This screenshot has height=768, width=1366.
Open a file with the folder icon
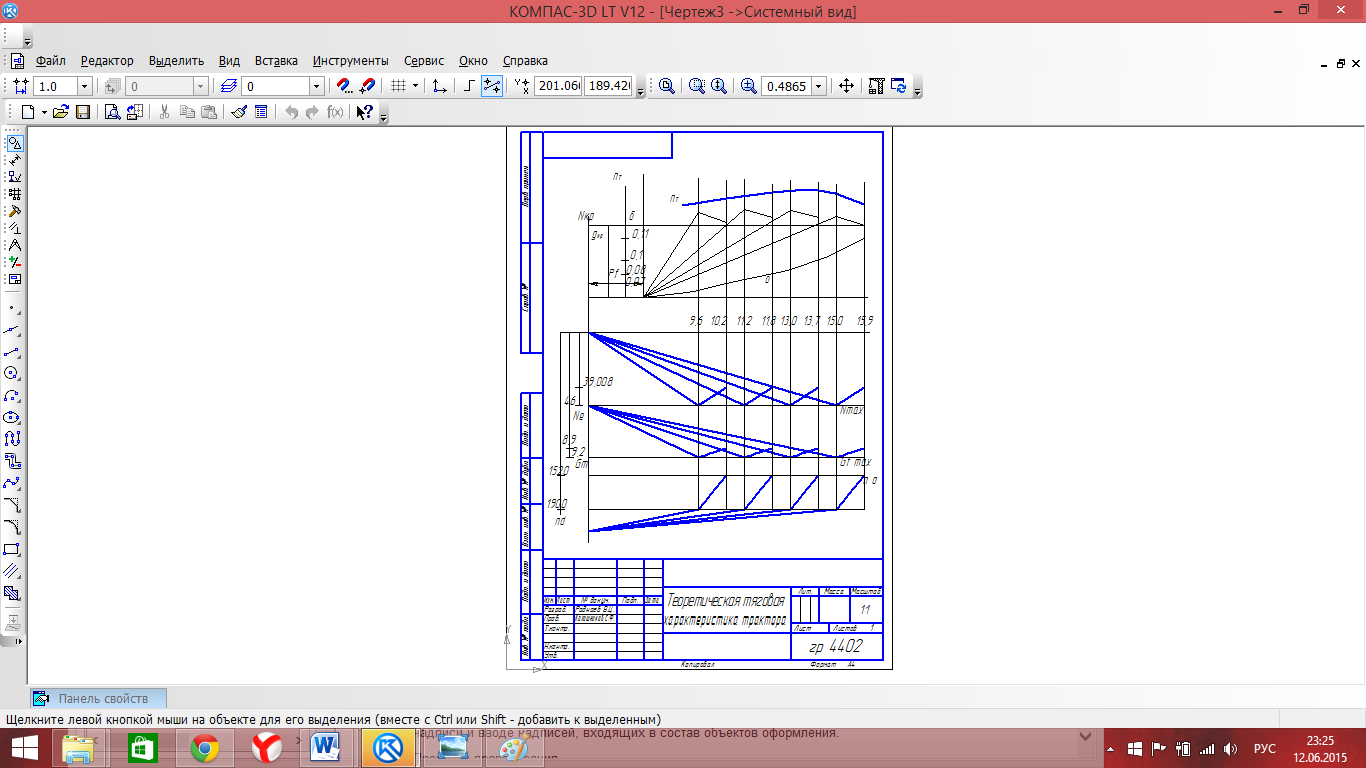(x=60, y=112)
